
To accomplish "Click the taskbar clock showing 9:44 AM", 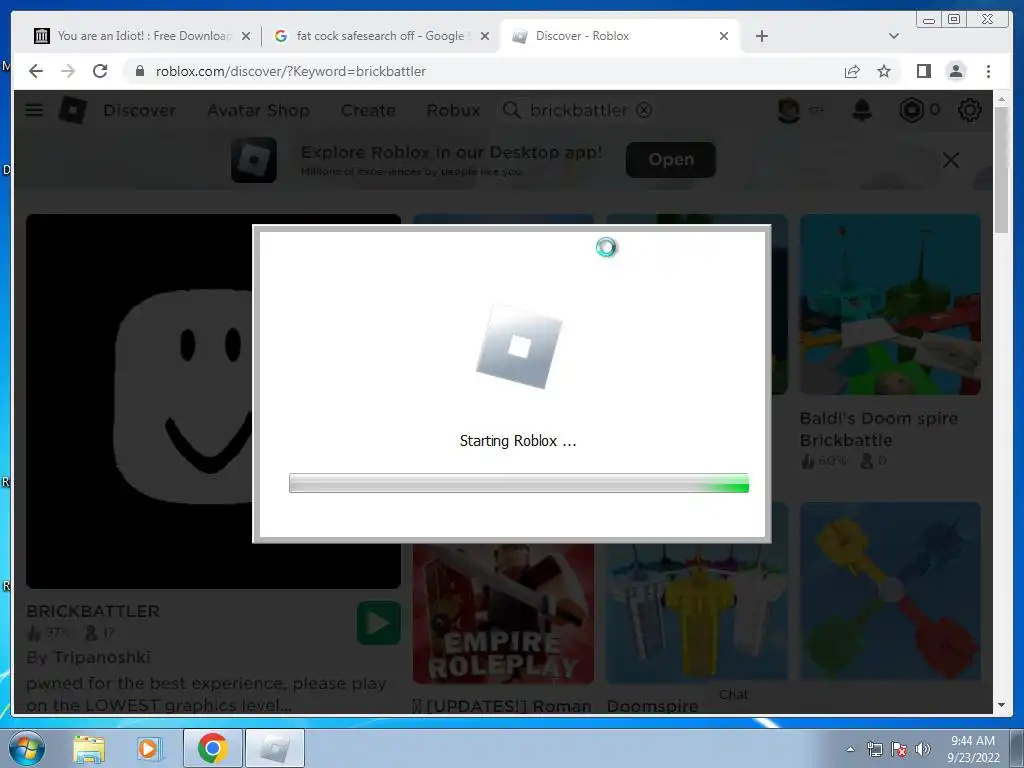I will point(973,749).
